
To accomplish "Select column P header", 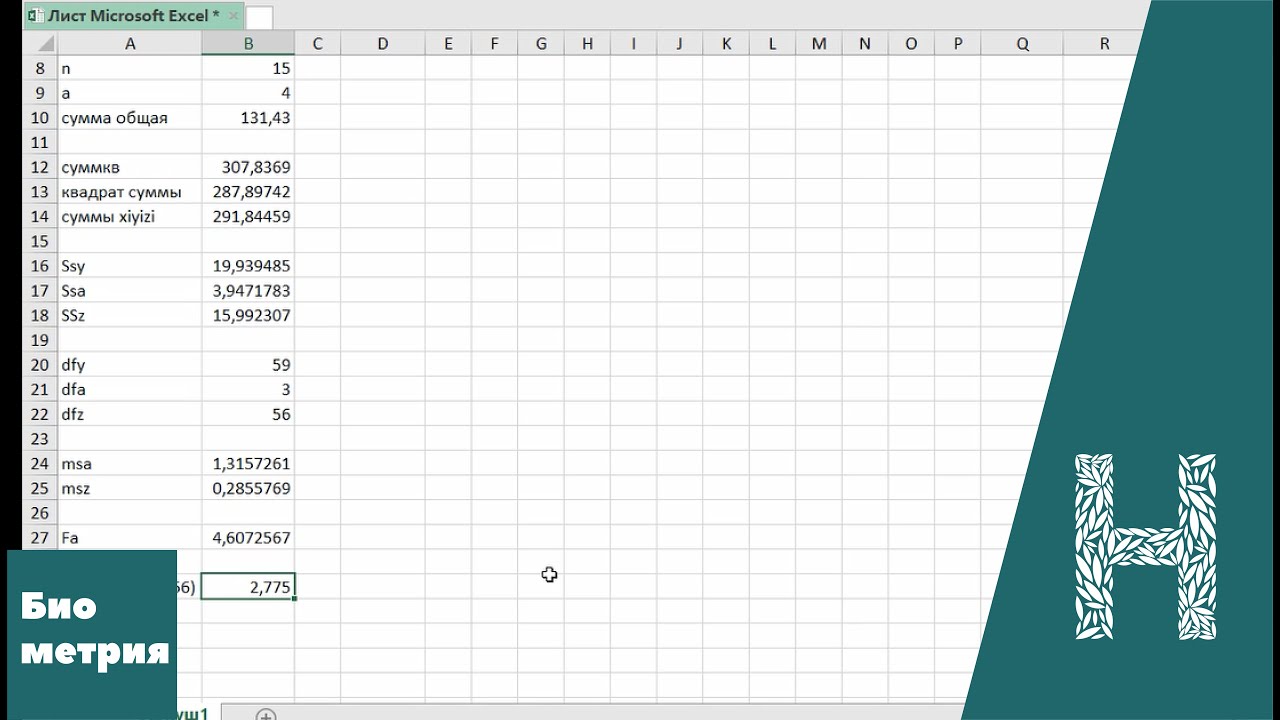I will tap(958, 44).
